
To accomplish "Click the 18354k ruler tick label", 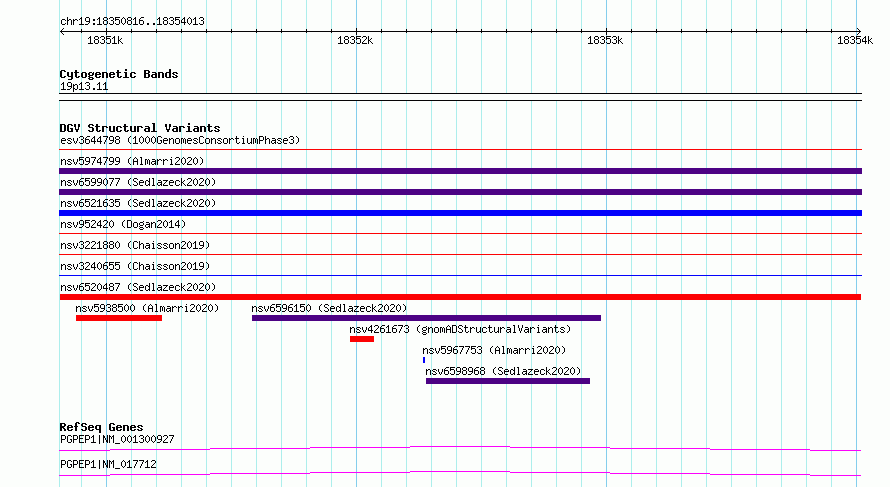I will [x=855, y=40].
